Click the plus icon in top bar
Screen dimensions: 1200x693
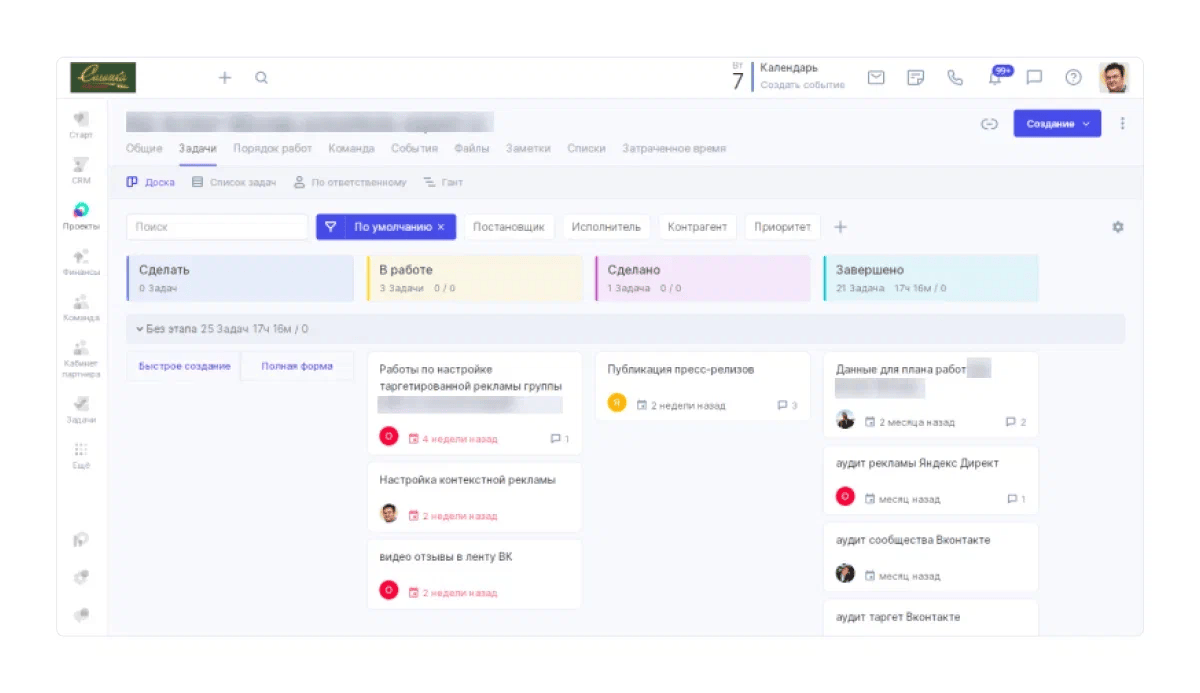(x=225, y=78)
